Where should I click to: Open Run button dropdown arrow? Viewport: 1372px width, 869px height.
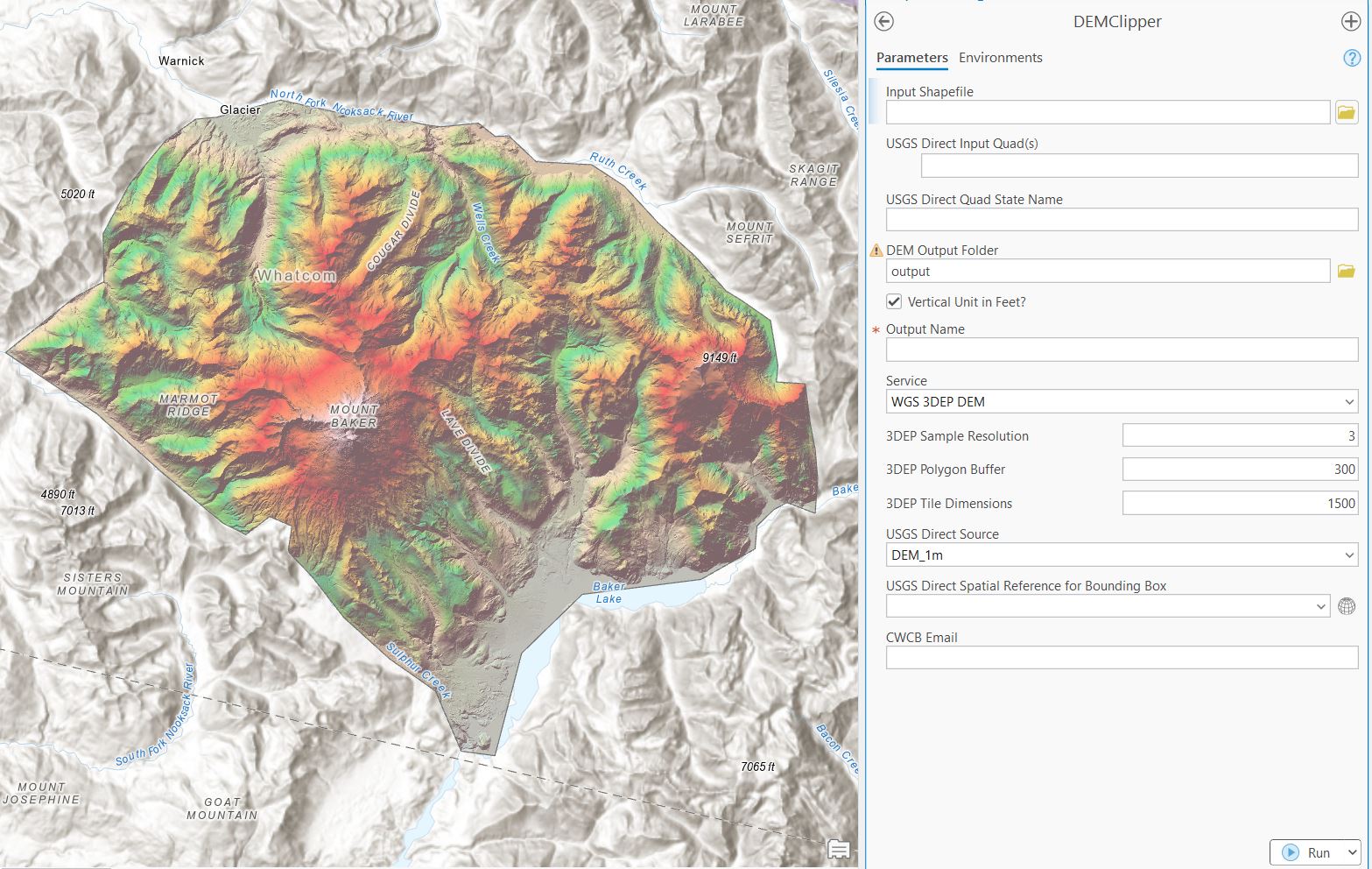[1352, 852]
